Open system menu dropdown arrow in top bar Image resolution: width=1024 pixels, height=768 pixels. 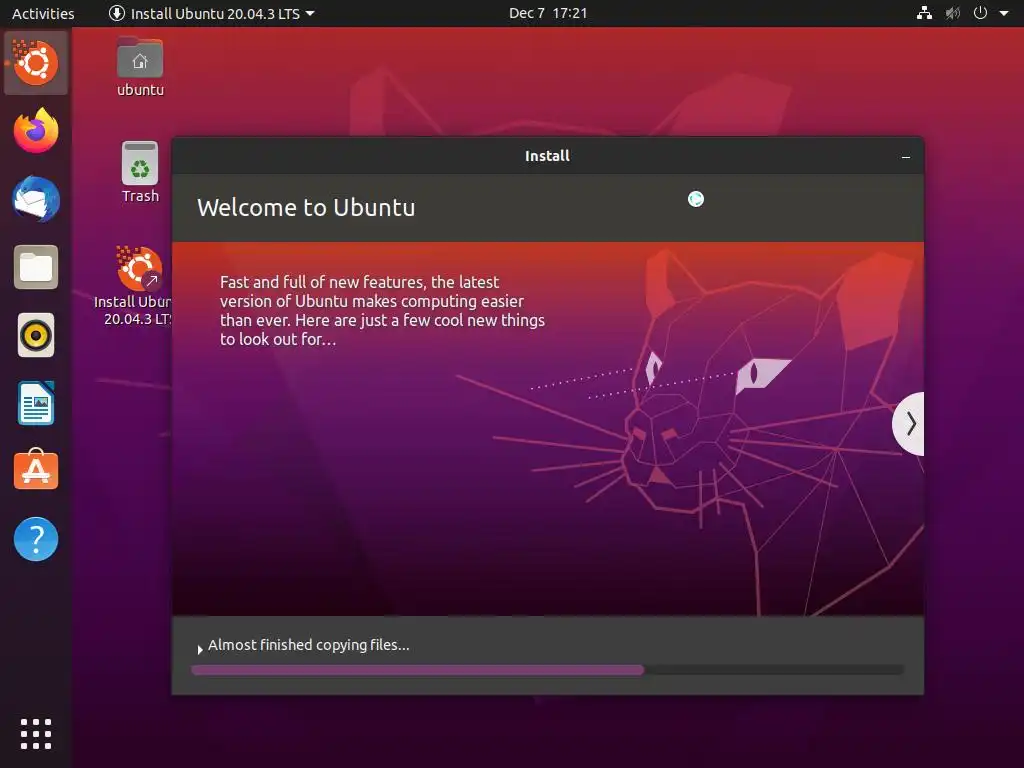1004,13
